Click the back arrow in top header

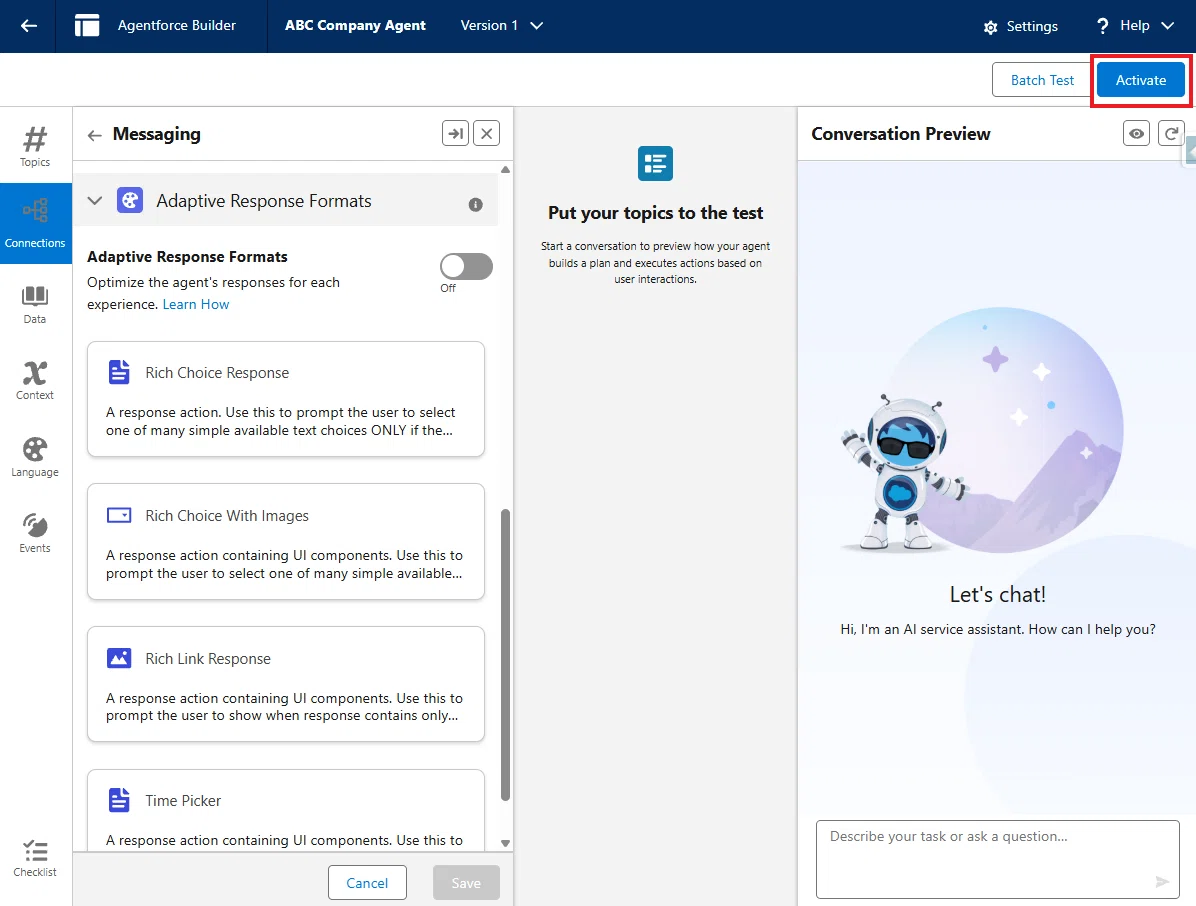point(28,26)
